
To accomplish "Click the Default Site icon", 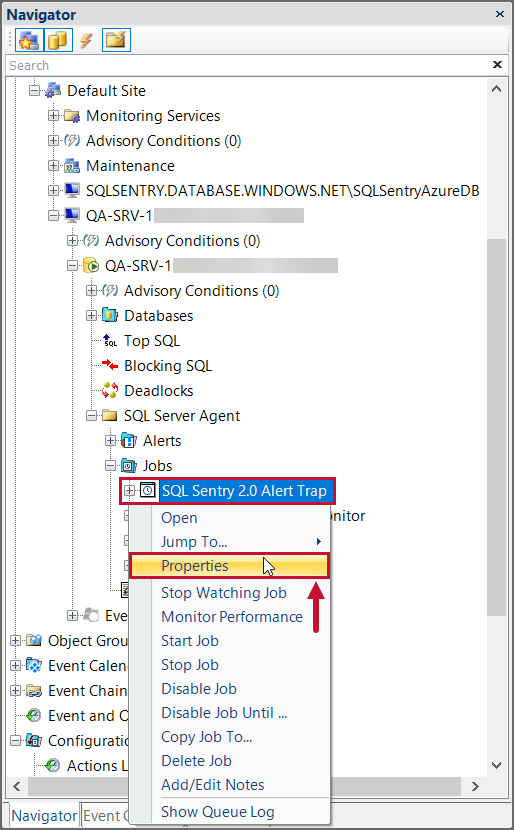I will [53, 91].
